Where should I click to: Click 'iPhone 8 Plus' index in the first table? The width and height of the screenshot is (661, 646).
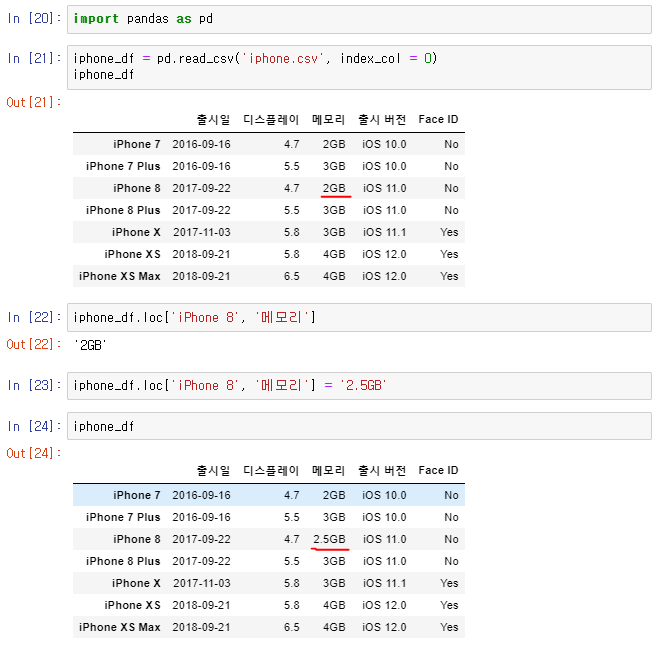tap(123, 210)
